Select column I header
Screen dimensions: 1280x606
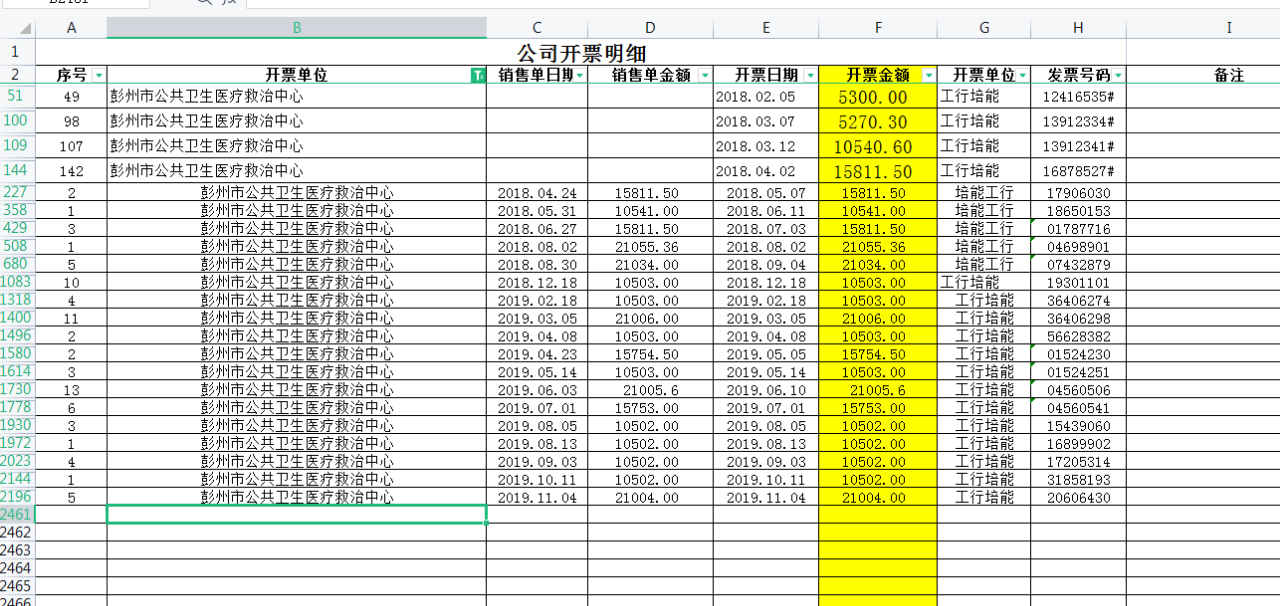(x=1228, y=28)
